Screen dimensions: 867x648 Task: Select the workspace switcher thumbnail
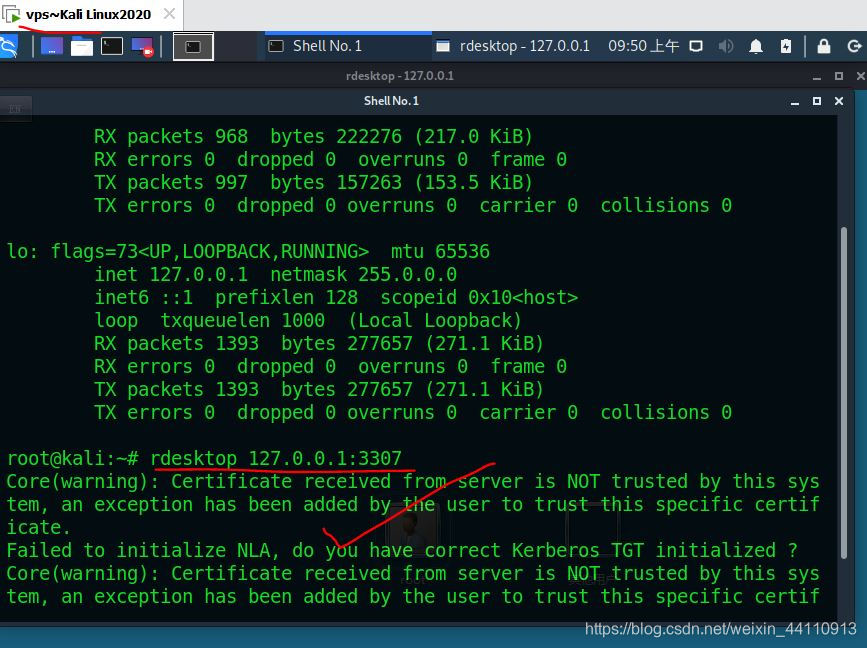[x=193, y=46]
